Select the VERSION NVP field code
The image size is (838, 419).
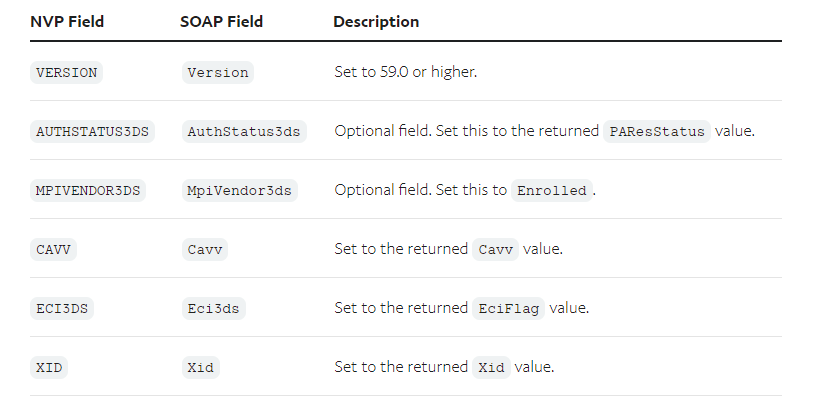click(x=67, y=73)
